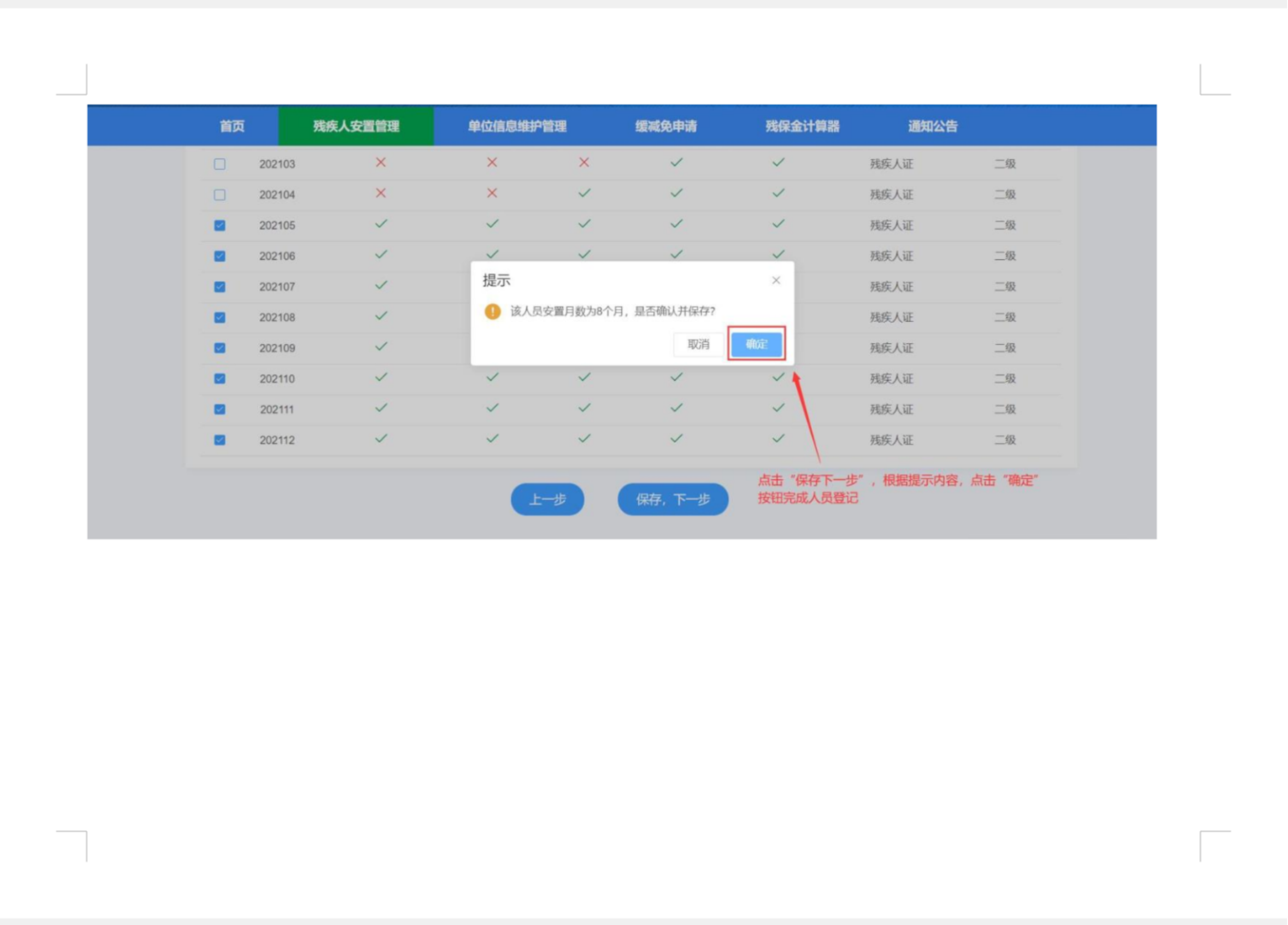Switch to 残疾人安置管理 tab
This screenshot has width=1288, height=925.
[x=356, y=126]
